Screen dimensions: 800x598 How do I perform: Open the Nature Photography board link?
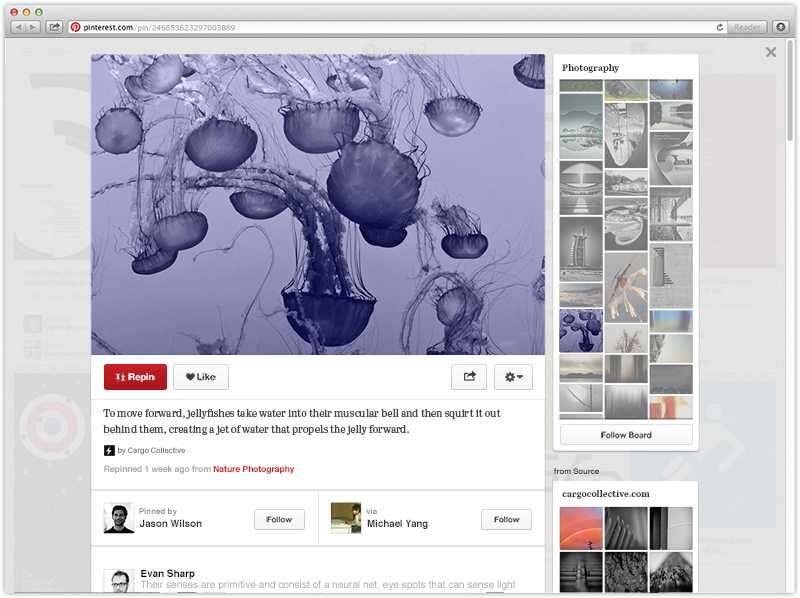coord(253,469)
